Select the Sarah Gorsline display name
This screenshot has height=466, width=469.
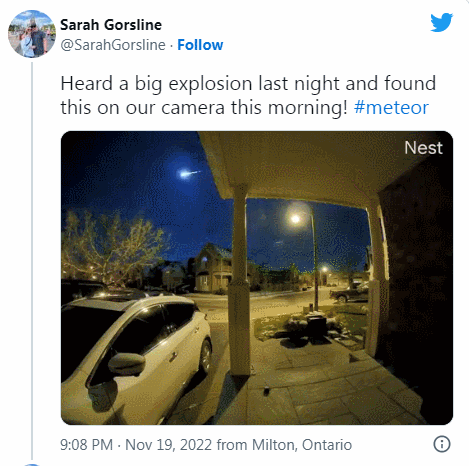pos(111,25)
